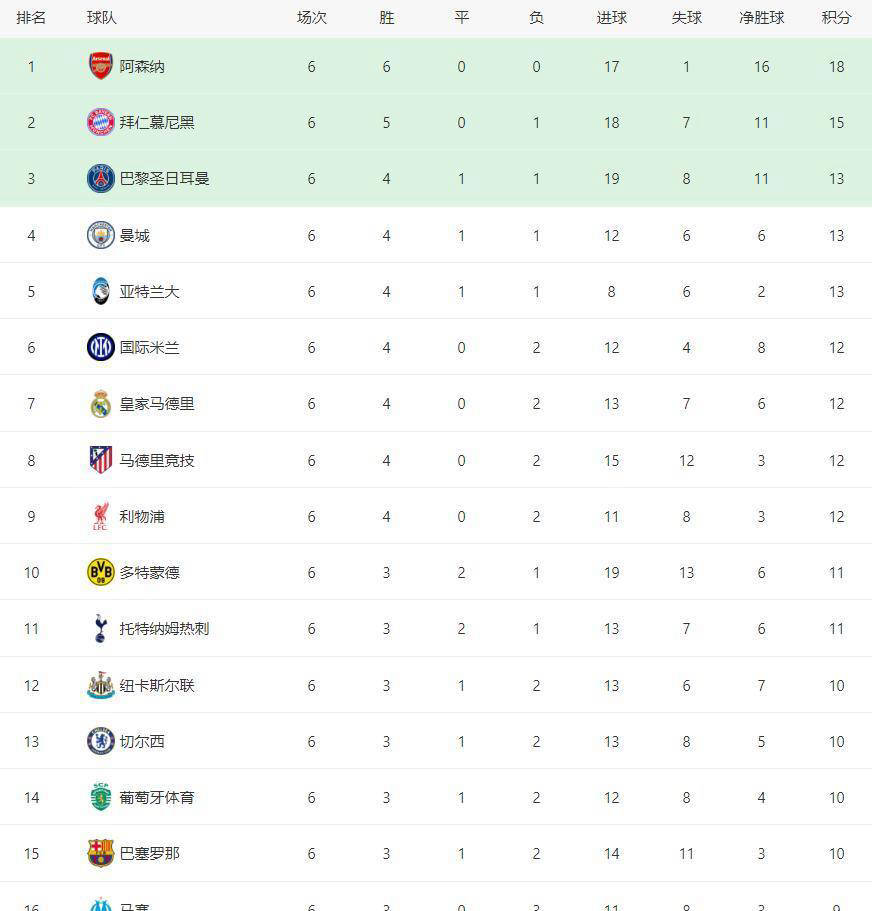This screenshot has width=872, height=911.
Task: Click the Chelsea club crest icon
Action: 100,742
